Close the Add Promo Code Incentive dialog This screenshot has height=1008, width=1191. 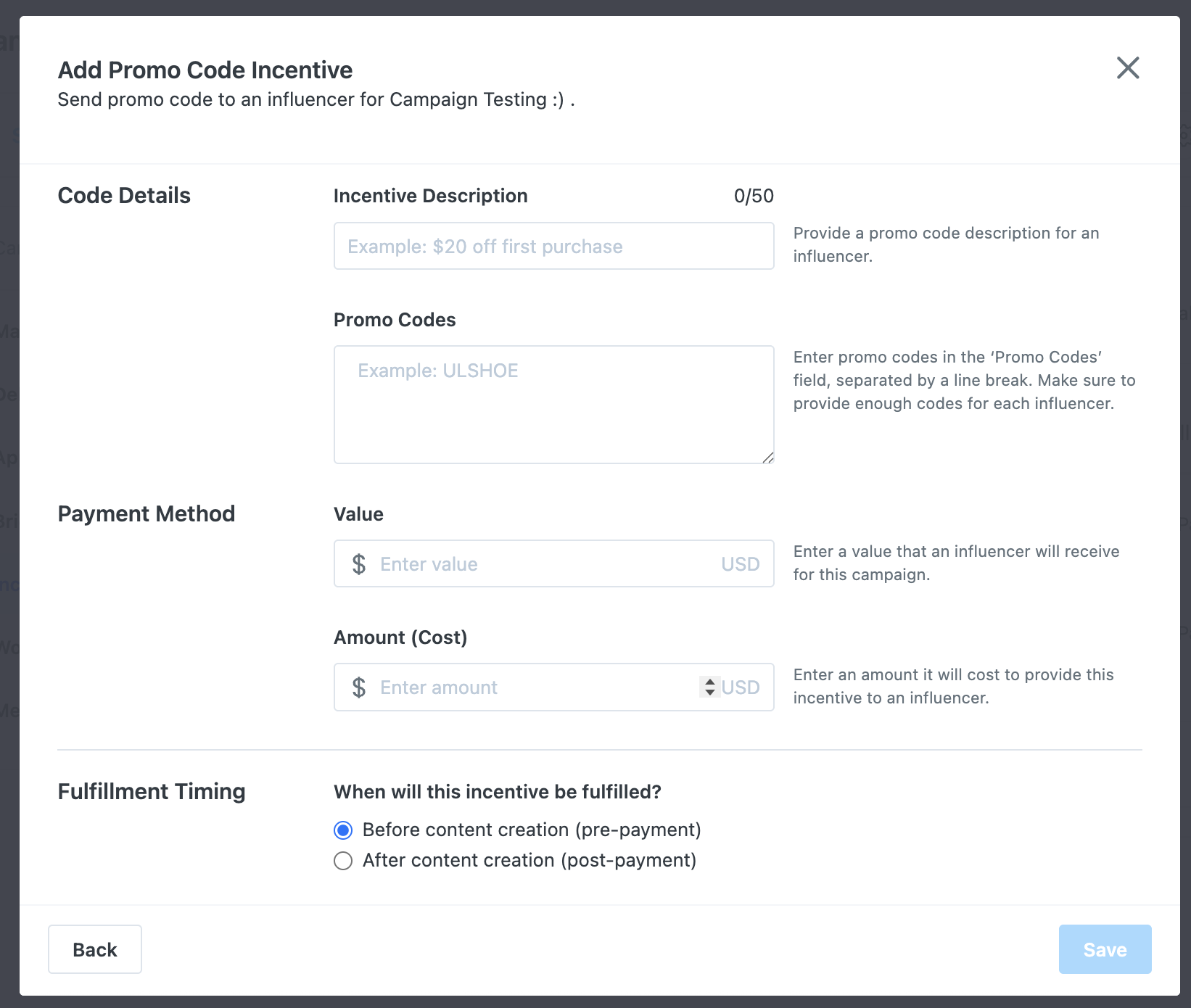1128,68
